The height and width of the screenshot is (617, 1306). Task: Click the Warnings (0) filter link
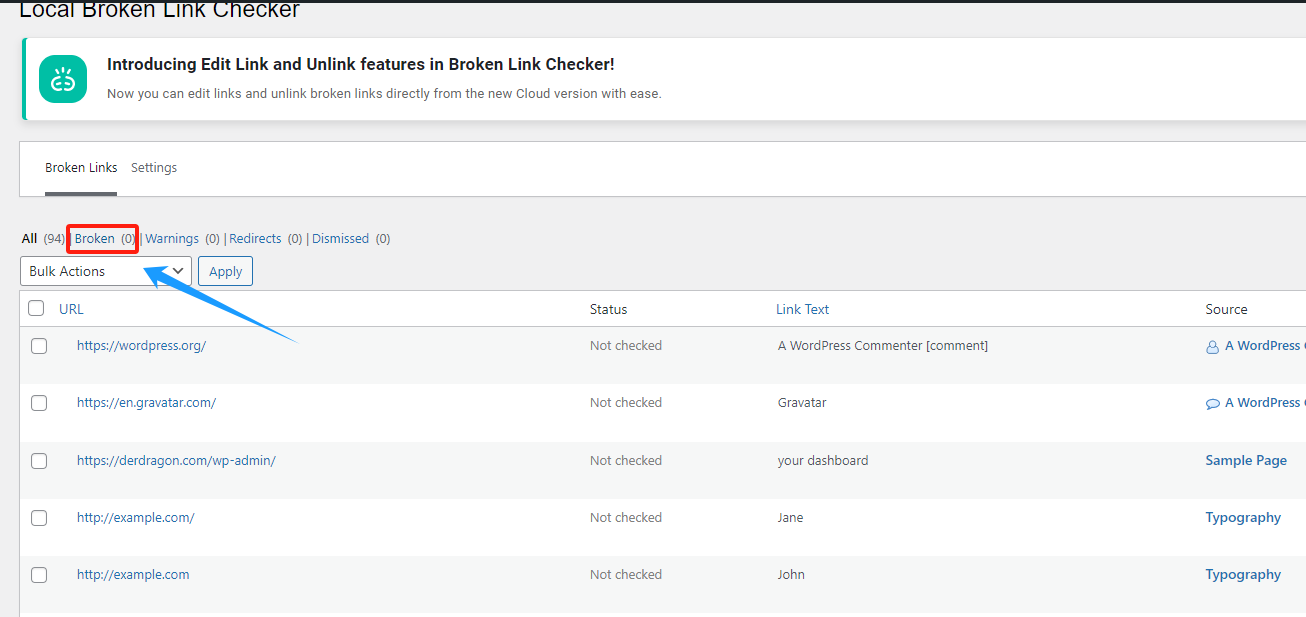172,238
